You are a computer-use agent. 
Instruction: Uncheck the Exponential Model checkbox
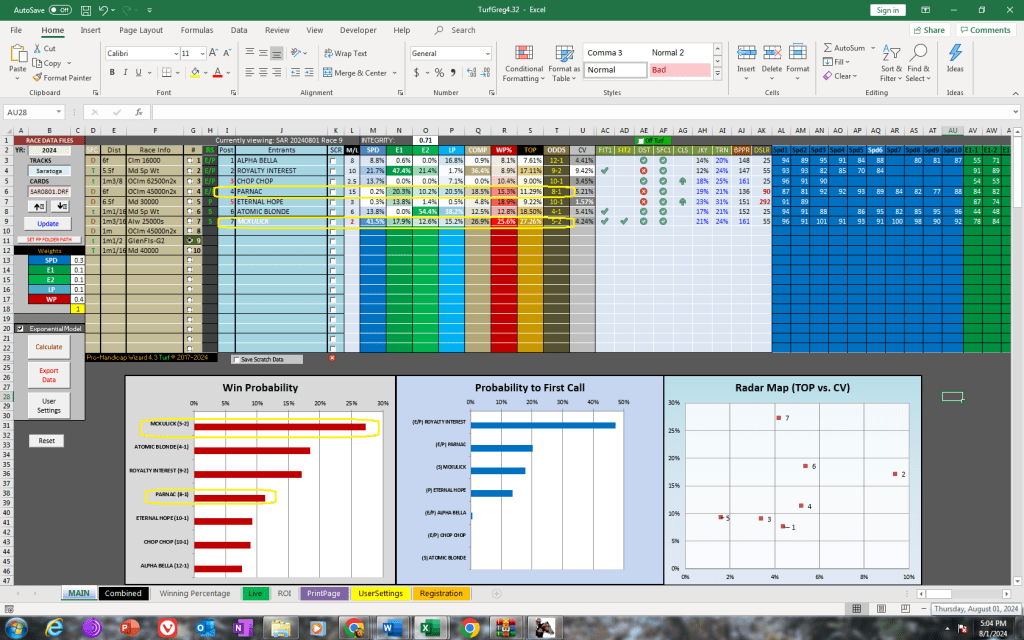[21, 328]
